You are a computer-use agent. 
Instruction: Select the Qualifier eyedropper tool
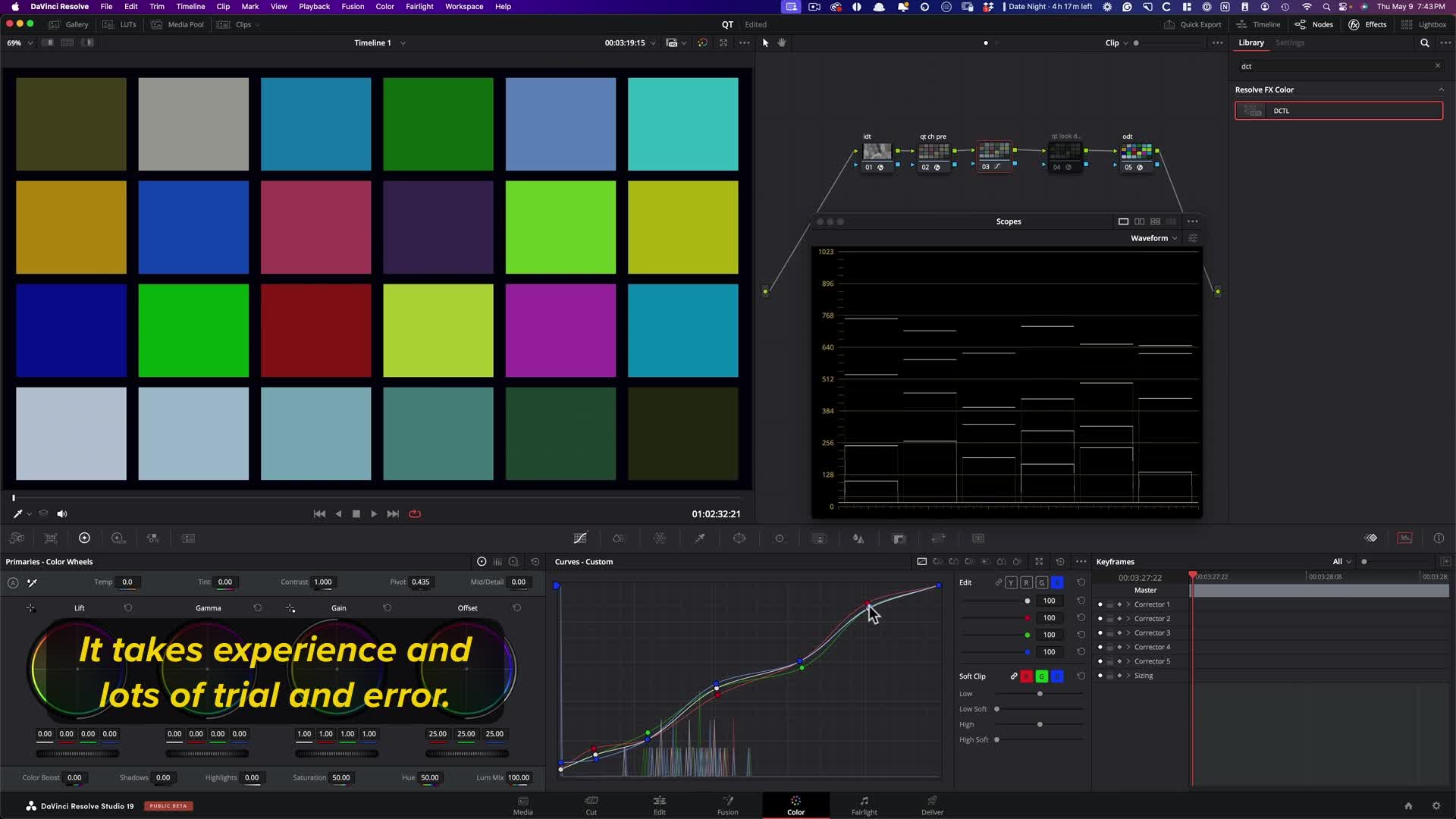(x=700, y=538)
